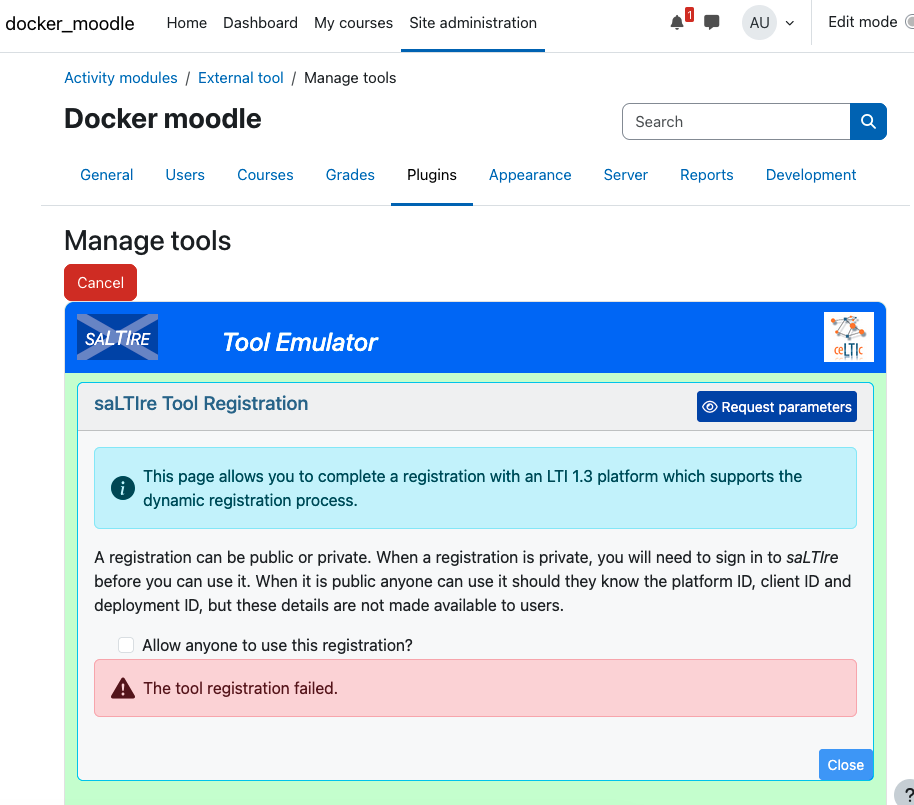Open Dashboard in top navigation

click(260, 23)
